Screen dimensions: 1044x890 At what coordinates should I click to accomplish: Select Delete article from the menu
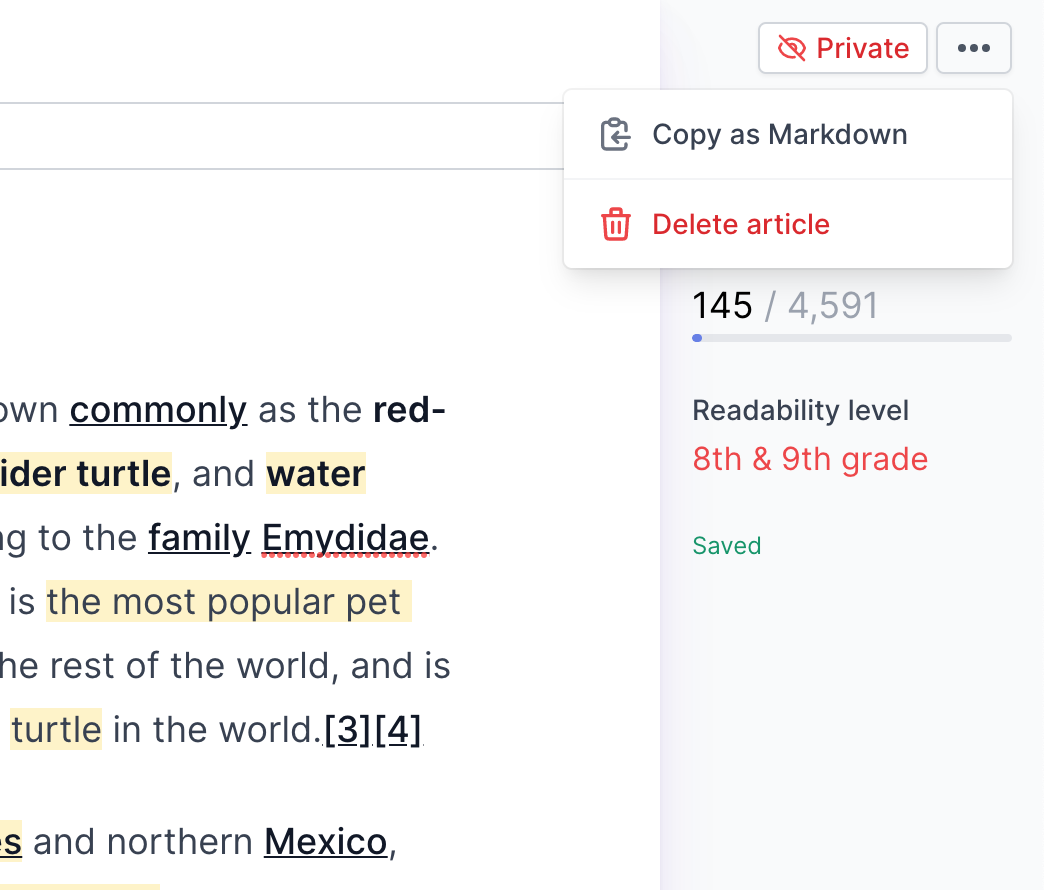pyautogui.click(x=788, y=224)
